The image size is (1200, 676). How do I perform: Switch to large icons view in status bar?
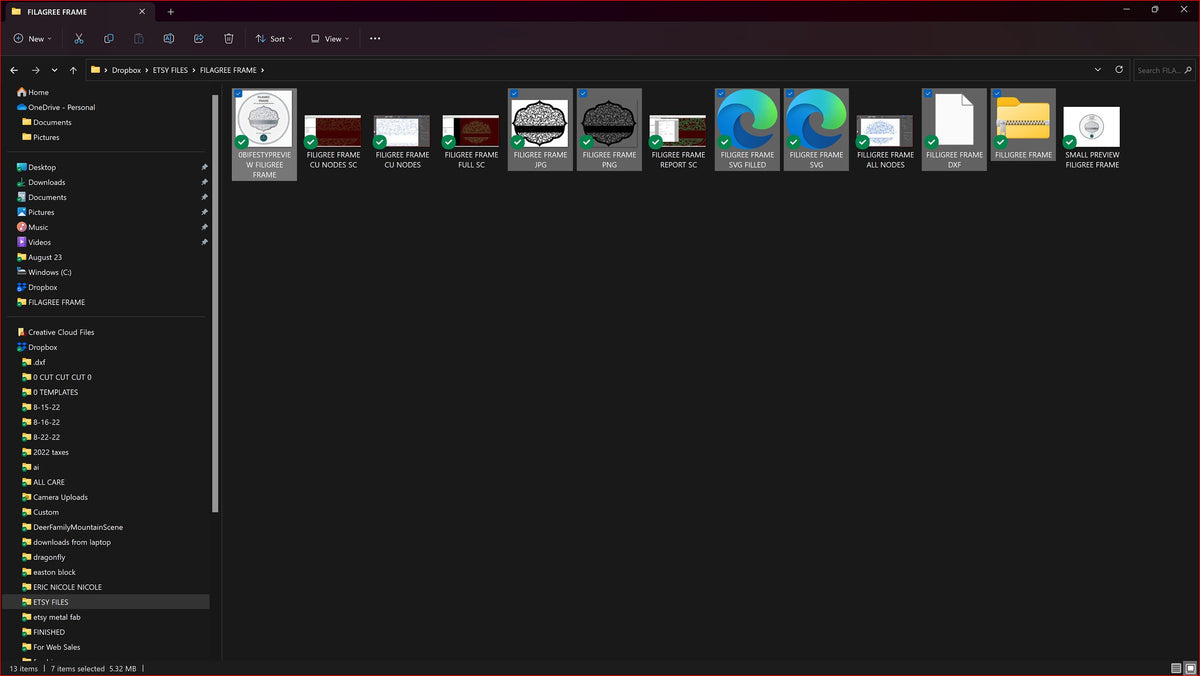click(1189, 668)
